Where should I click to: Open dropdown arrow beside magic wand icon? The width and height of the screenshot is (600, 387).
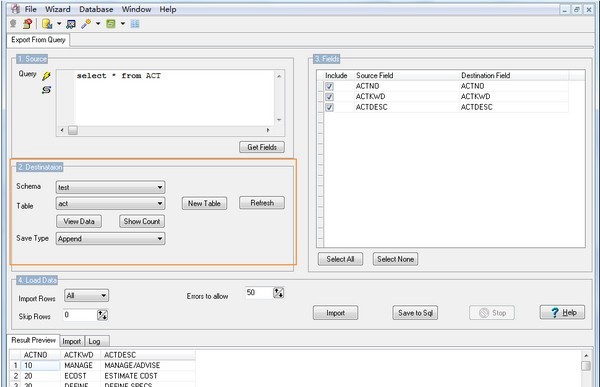click(98, 24)
